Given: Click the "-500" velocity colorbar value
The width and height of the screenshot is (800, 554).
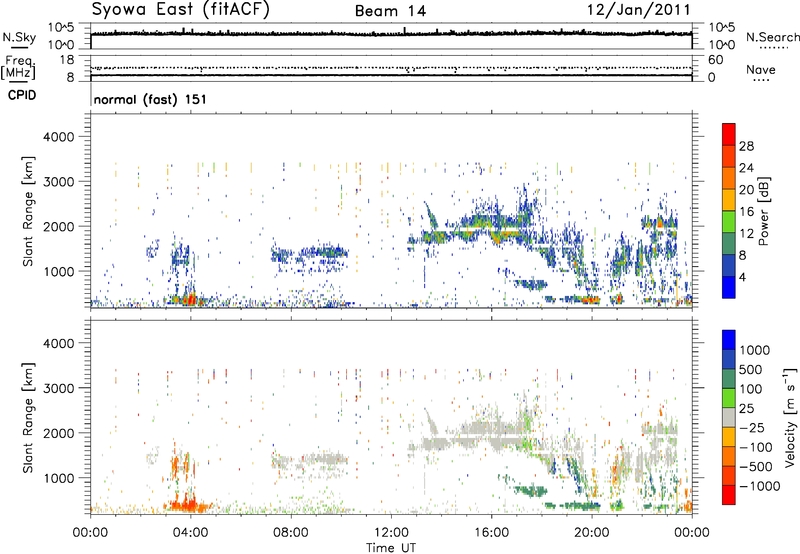Looking at the screenshot, I should (755, 467).
